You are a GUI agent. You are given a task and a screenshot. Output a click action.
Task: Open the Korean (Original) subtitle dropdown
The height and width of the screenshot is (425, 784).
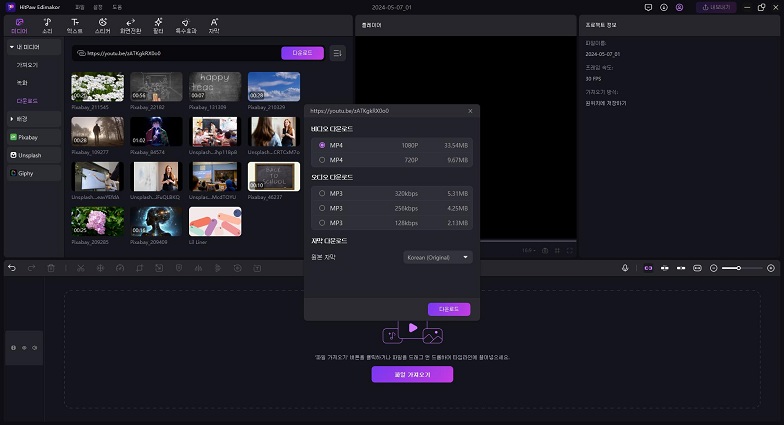click(x=438, y=257)
